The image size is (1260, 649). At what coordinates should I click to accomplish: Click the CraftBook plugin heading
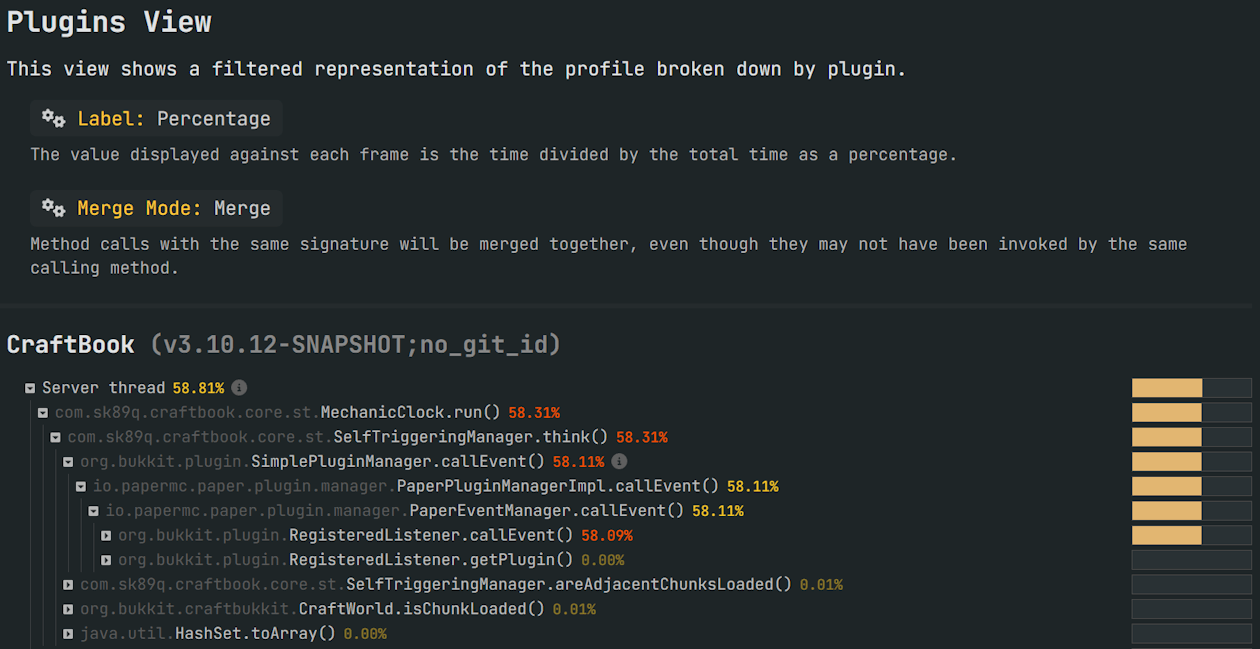pos(70,343)
